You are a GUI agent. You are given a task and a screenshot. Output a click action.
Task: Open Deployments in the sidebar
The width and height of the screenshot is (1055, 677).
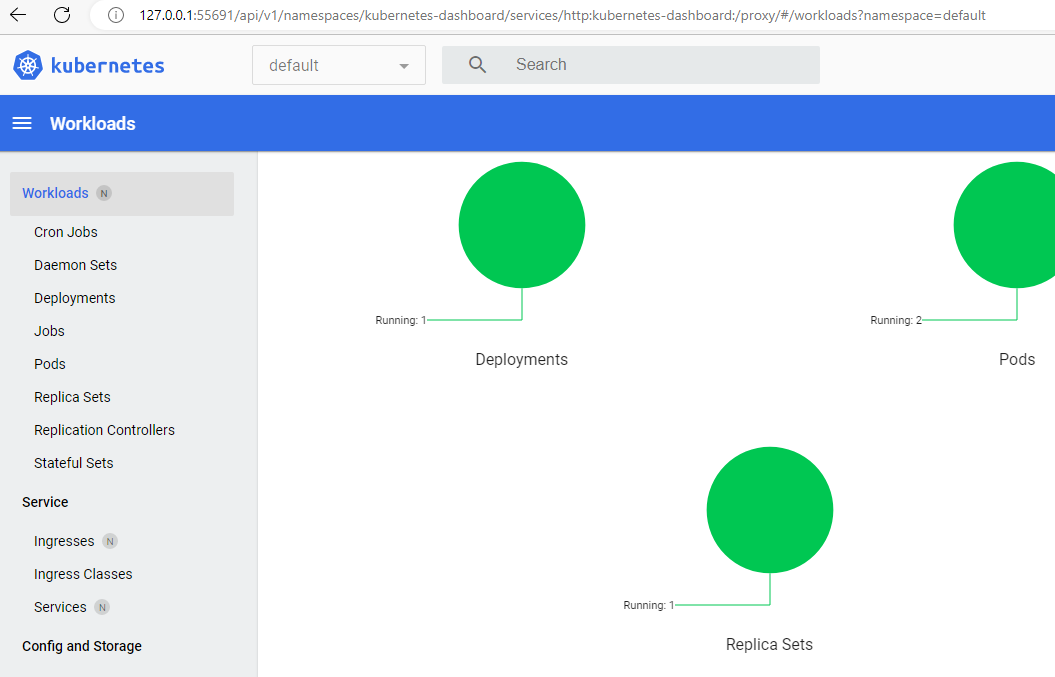(x=75, y=298)
